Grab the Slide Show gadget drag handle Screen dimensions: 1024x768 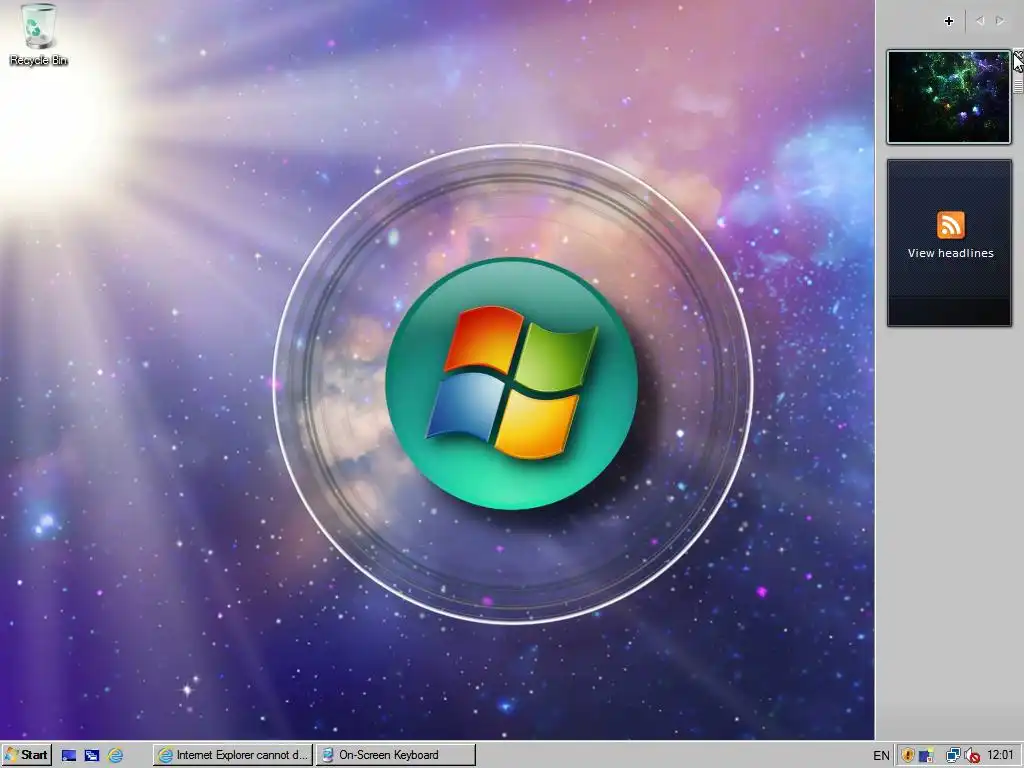[1019, 86]
